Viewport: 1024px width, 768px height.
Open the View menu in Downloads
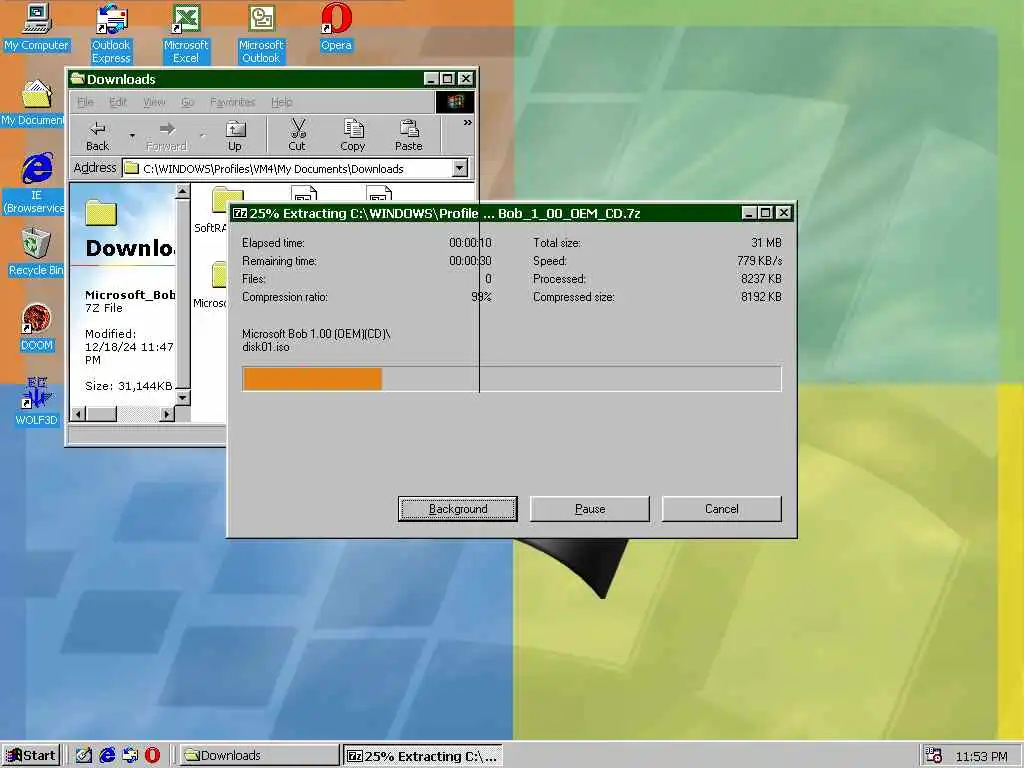point(154,102)
